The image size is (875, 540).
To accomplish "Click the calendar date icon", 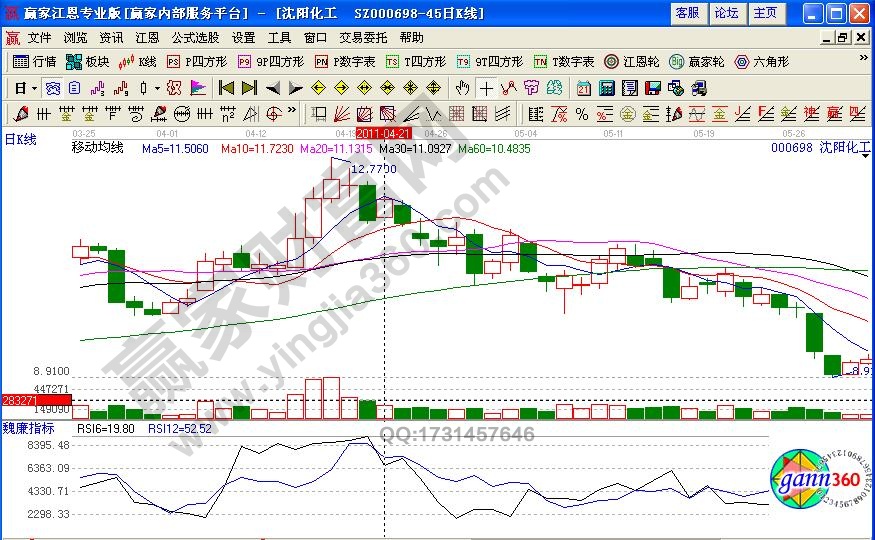I will [x=583, y=87].
